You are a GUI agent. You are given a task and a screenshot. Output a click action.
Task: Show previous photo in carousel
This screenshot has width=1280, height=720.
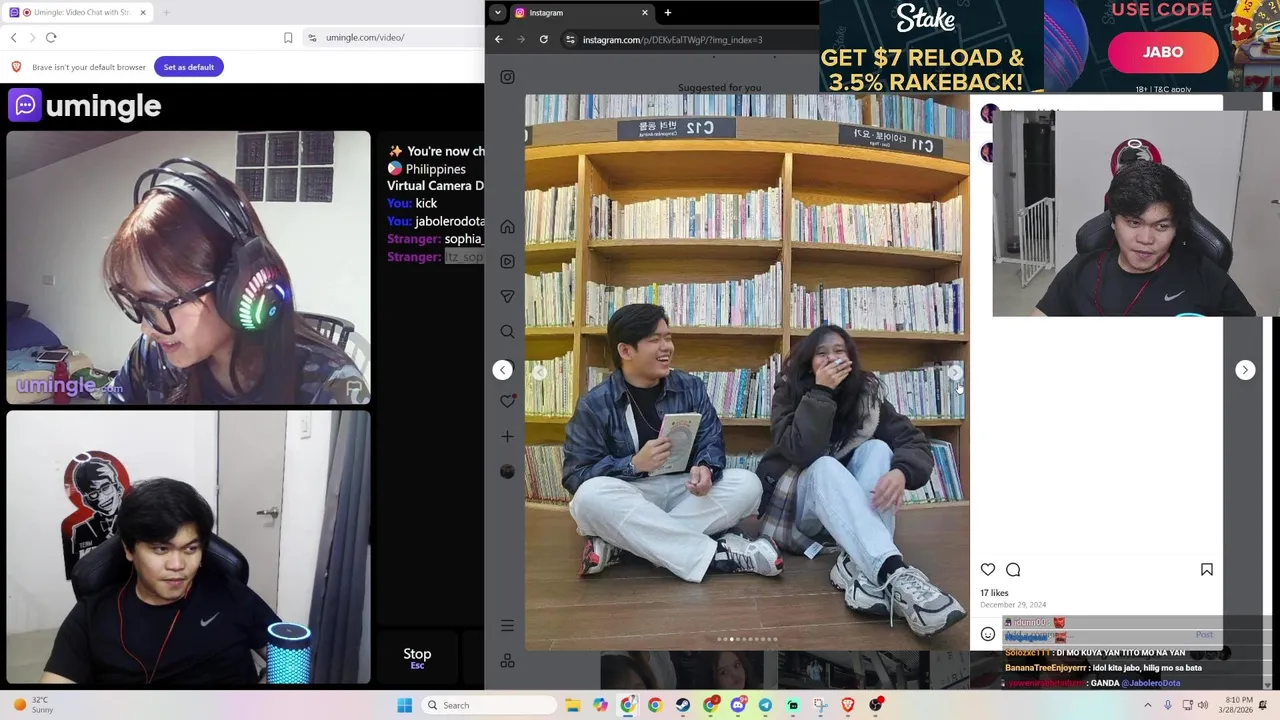[539, 373]
